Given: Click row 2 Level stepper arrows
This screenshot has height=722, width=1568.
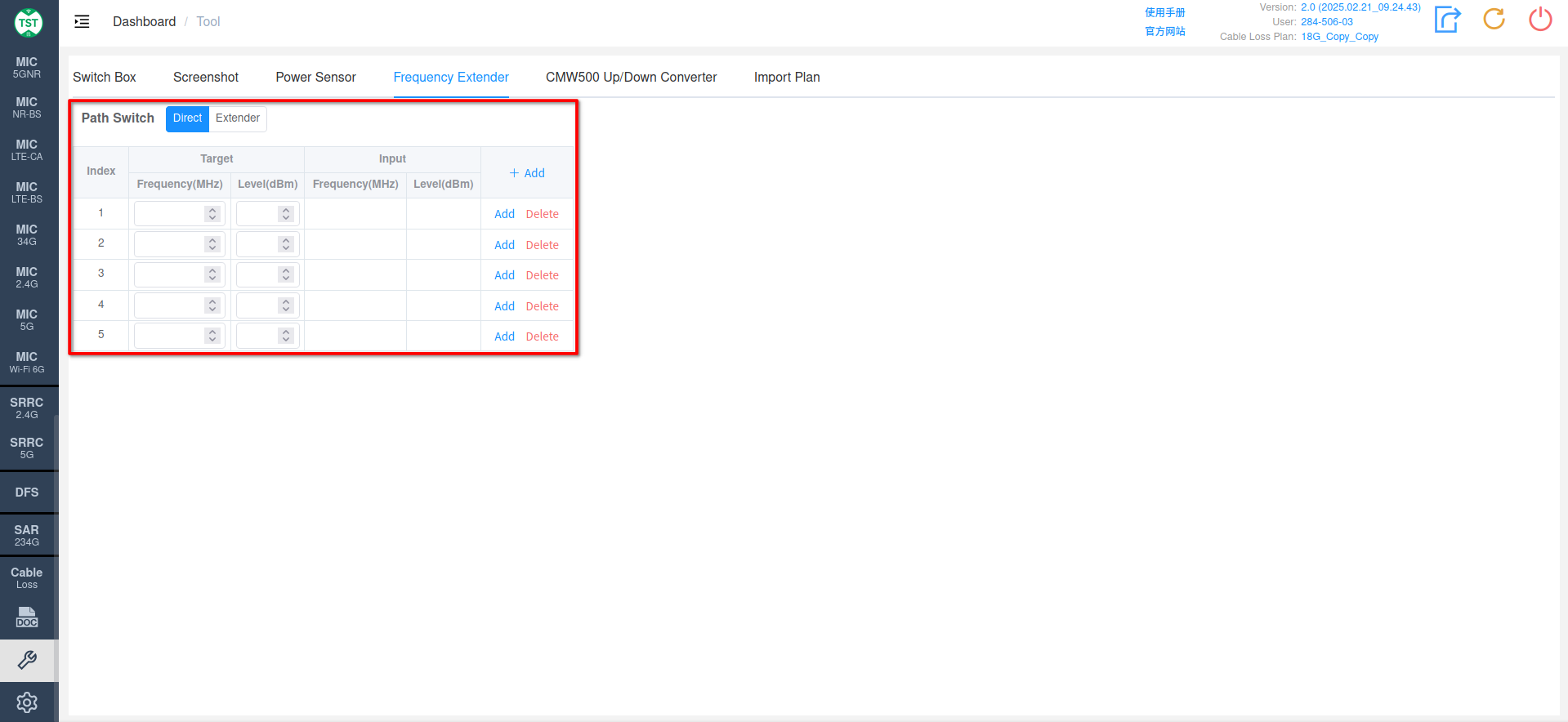Looking at the screenshot, I should pyautogui.click(x=286, y=244).
